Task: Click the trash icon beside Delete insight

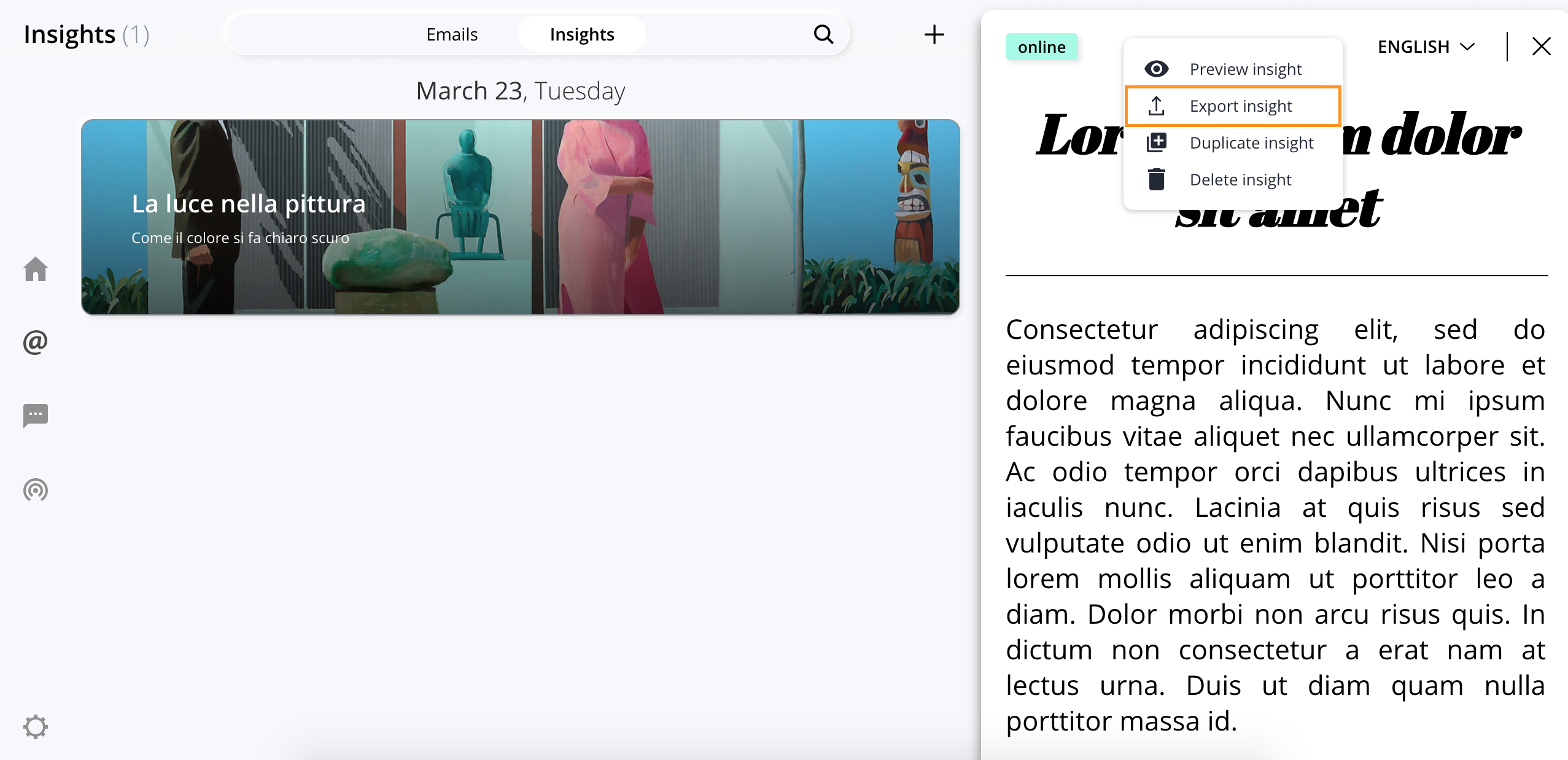Action: pyautogui.click(x=1157, y=179)
